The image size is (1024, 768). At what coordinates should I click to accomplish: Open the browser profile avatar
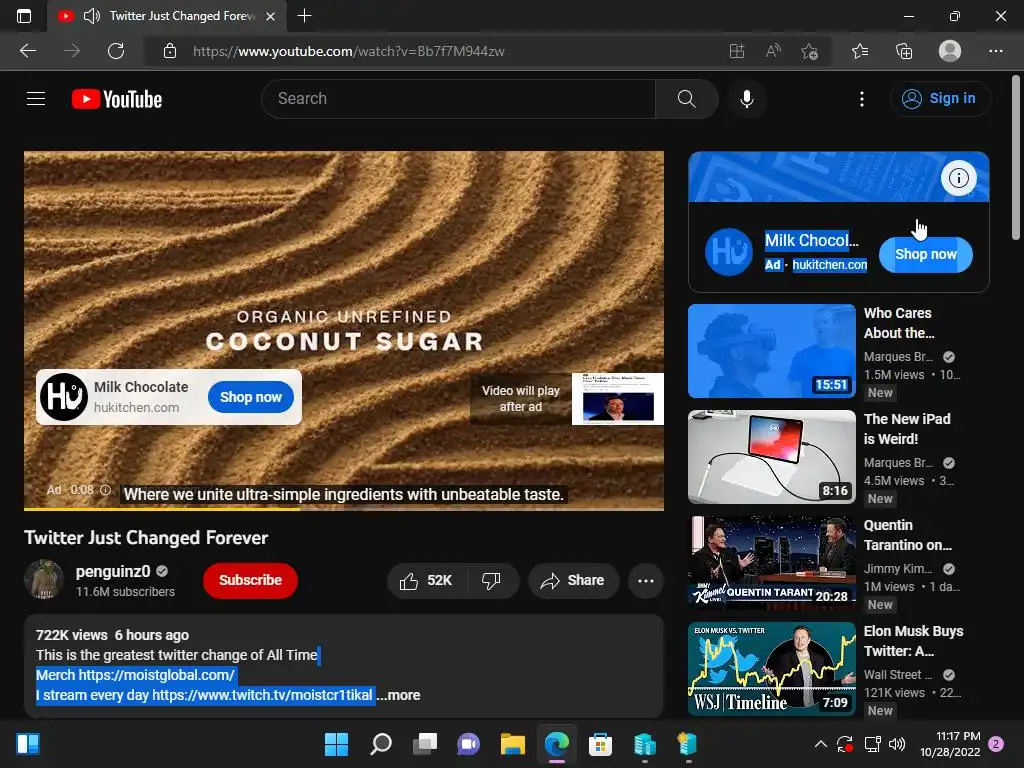(950, 51)
